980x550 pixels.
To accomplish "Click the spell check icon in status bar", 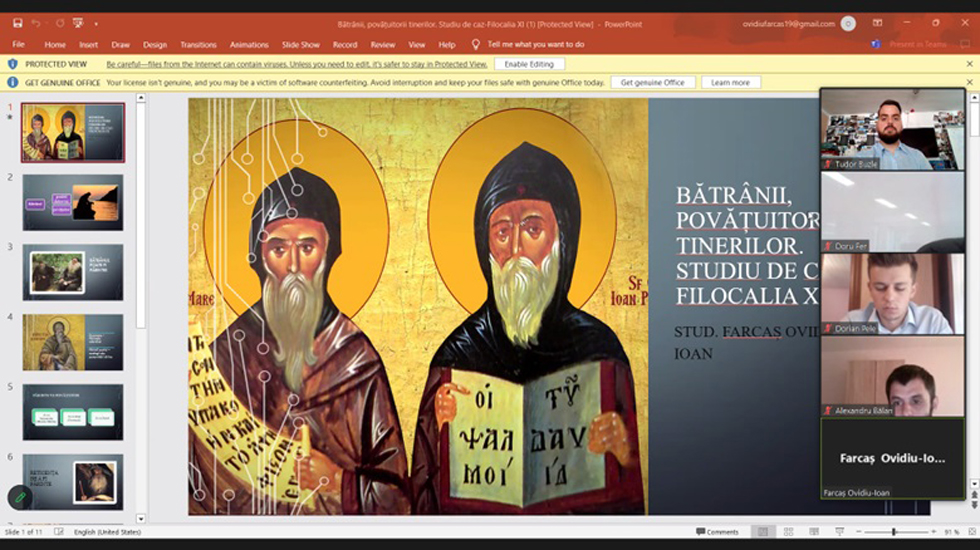I will [59, 532].
